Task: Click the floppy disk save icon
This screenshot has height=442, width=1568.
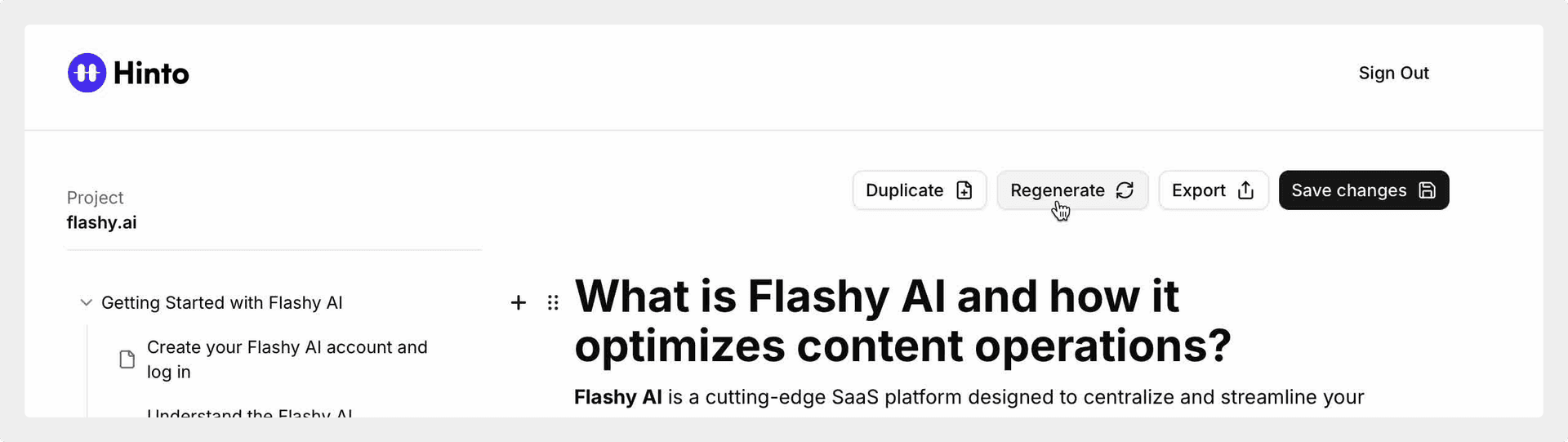Action: [x=1427, y=190]
